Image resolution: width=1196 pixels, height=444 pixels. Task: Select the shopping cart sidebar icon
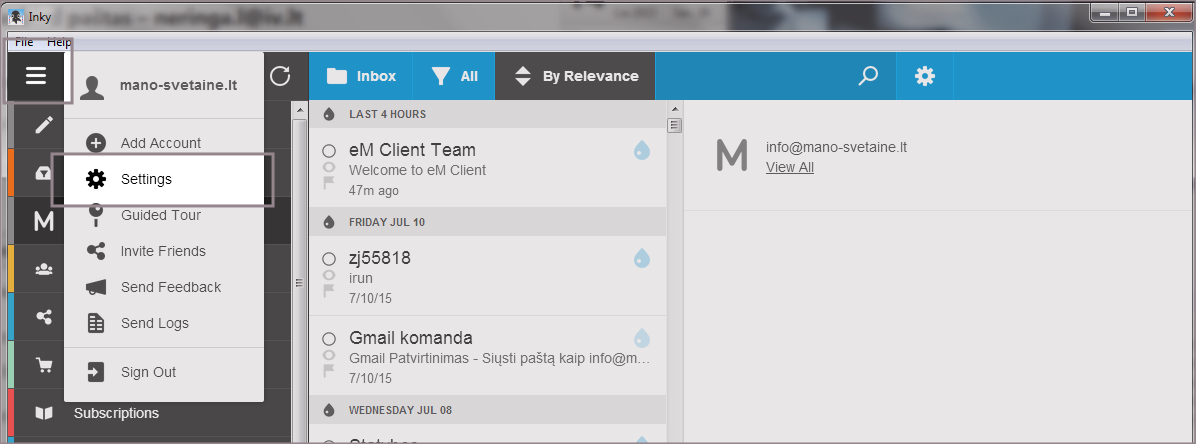coord(44,365)
